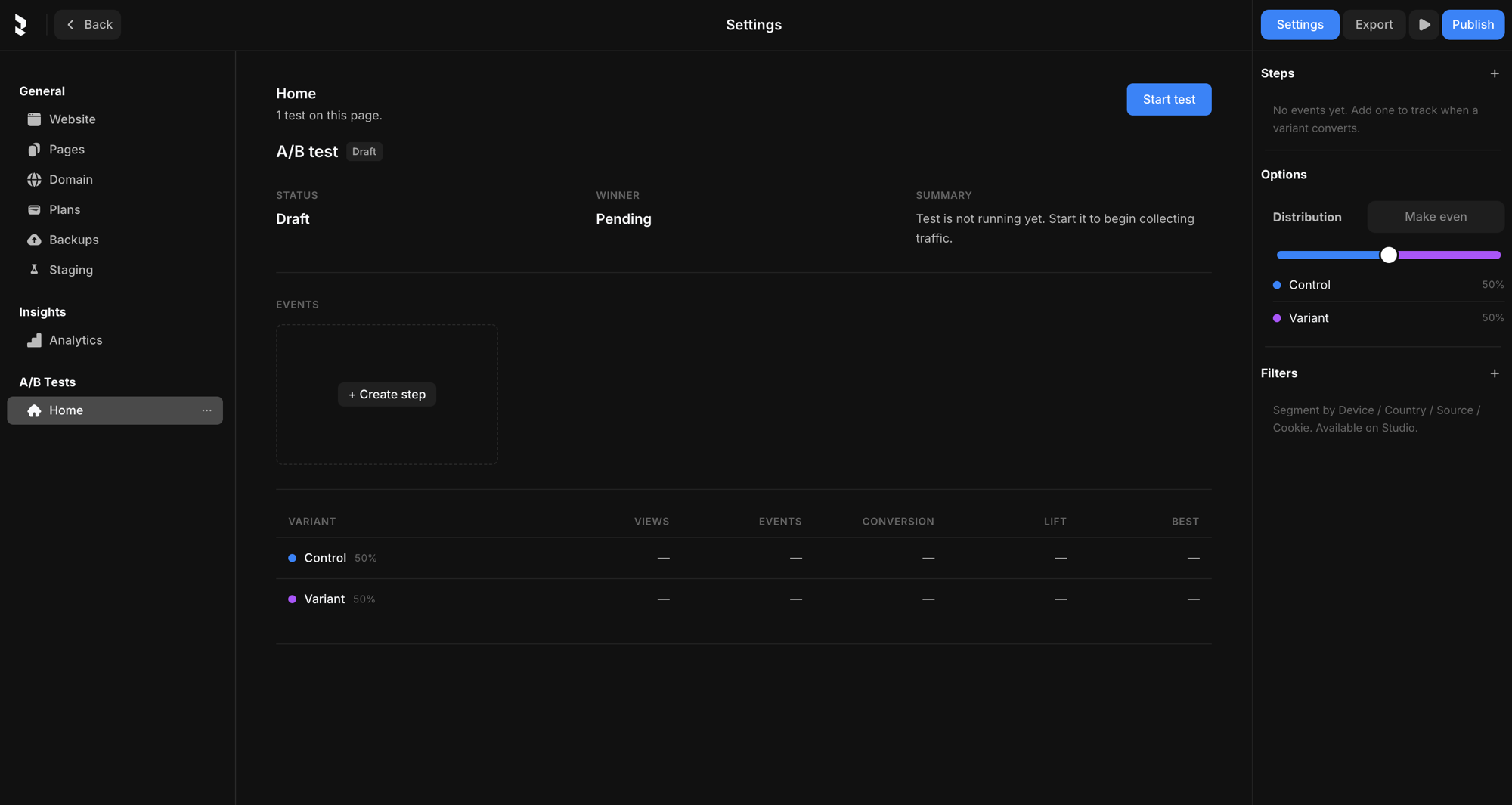Image resolution: width=1512 pixels, height=805 pixels.
Task: Open Backups cloud icon
Action: click(34, 240)
